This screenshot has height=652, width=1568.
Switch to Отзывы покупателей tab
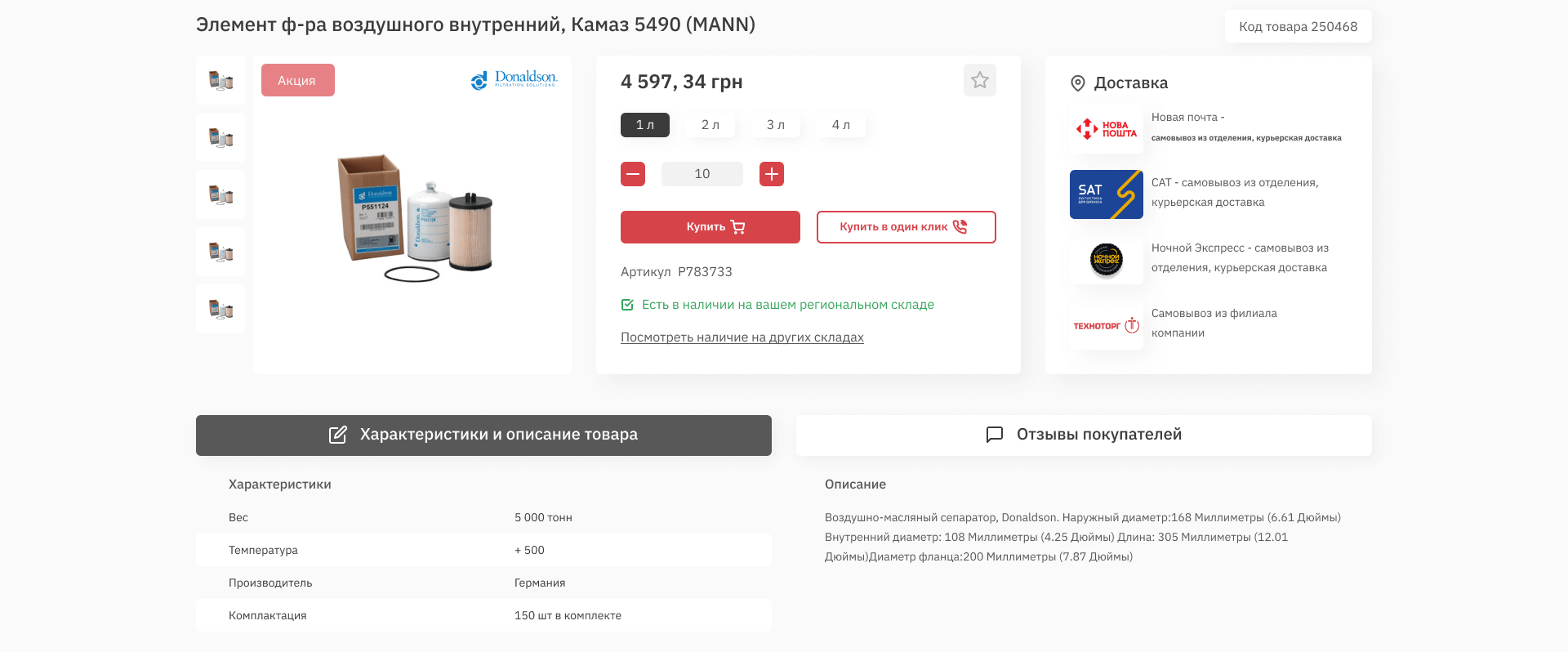pyautogui.click(x=1084, y=435)
